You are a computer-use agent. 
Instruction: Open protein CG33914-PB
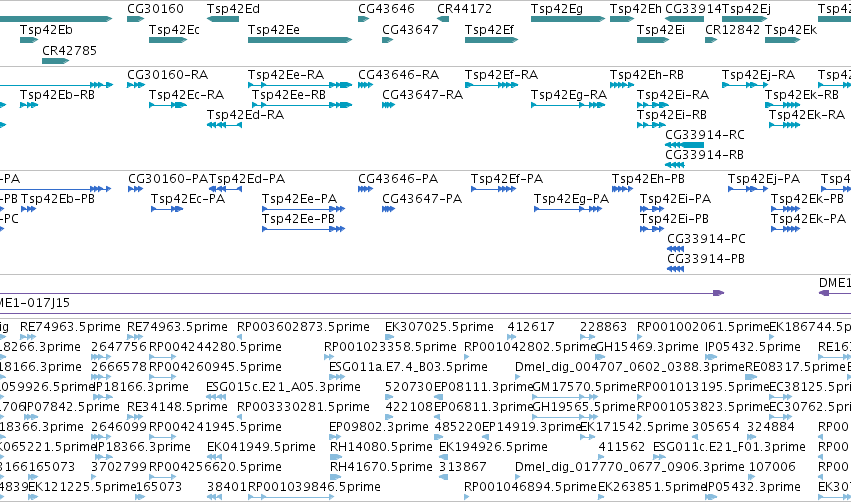(706, 259)
